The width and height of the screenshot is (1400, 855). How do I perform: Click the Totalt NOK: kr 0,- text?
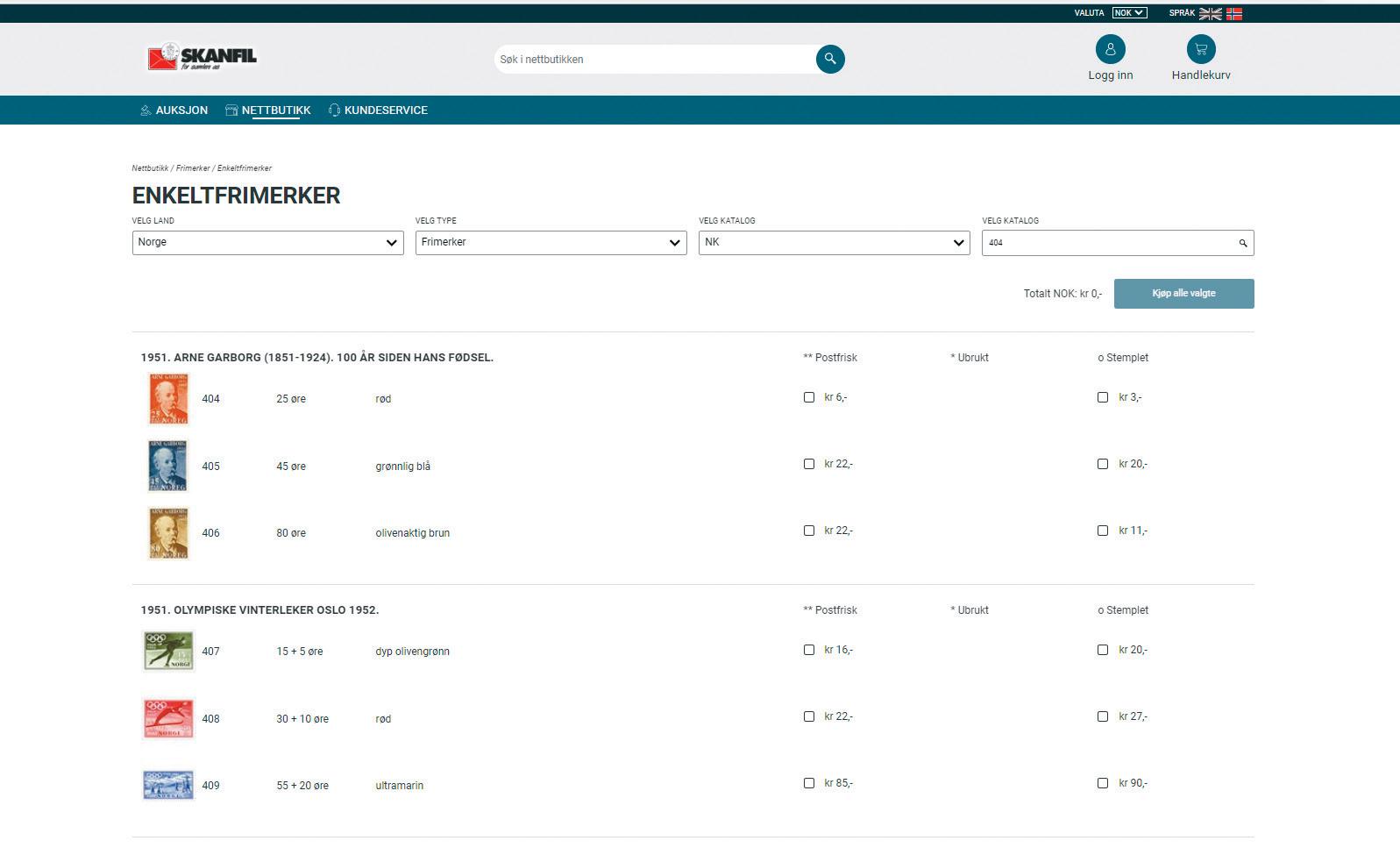click(x=1062, y=294)
